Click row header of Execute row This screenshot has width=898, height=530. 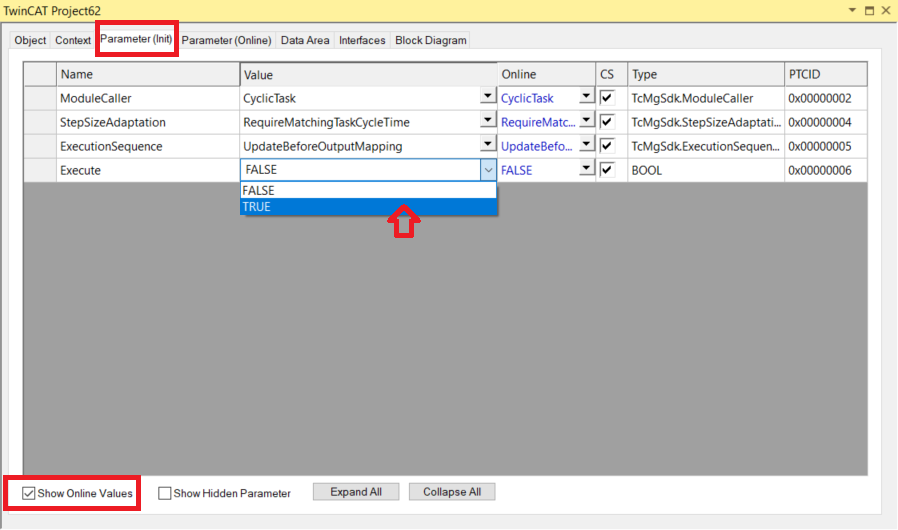click(x=40, y=170)
